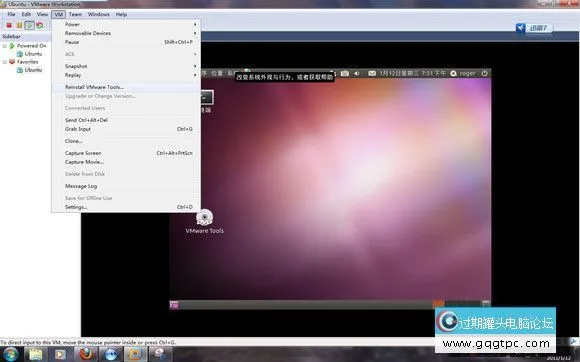Open Windows Explorer from taskbar
This screenshot has height=362, width=580.
36,354
